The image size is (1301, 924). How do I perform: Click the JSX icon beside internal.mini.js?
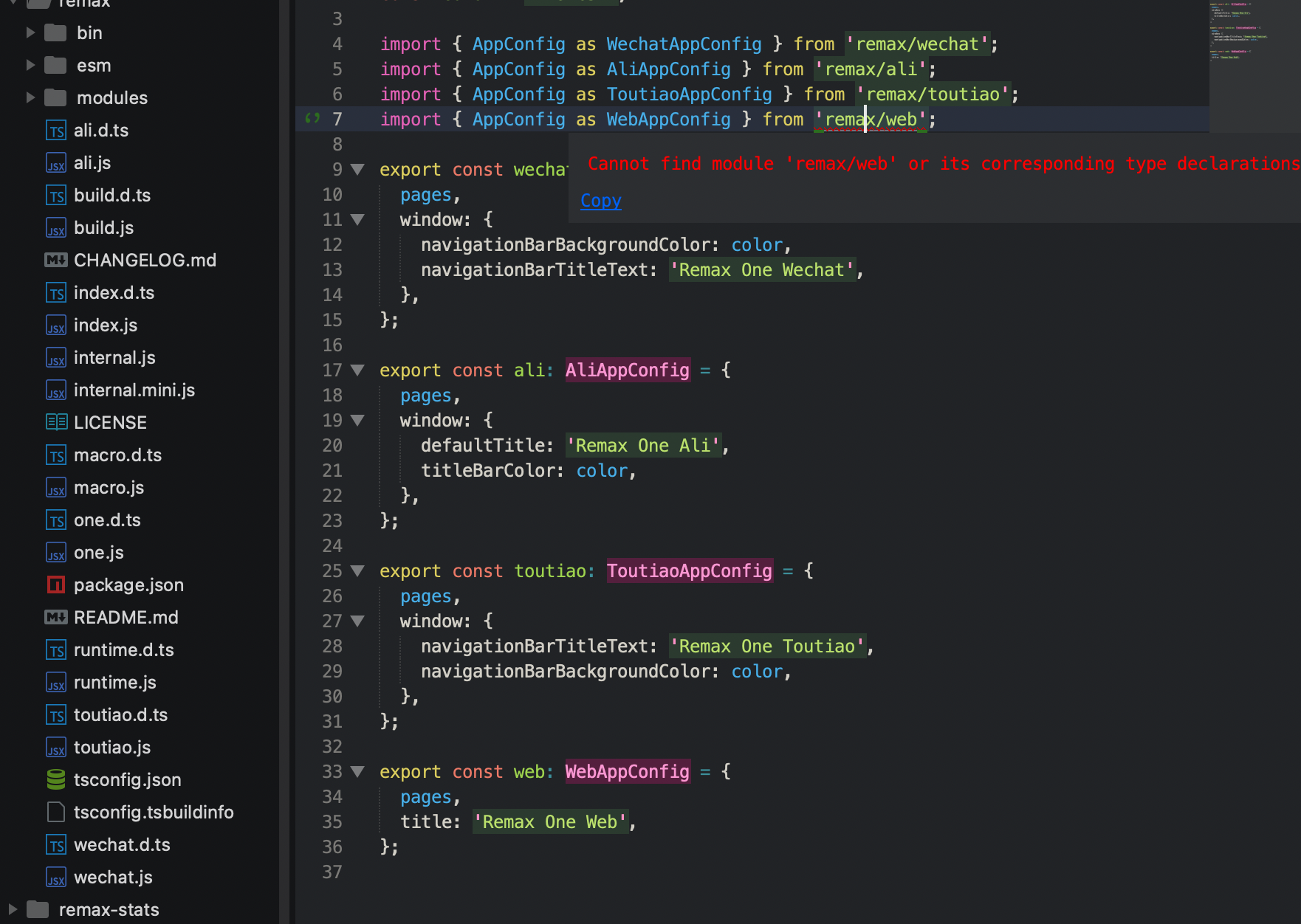click(x=56, y=390)
